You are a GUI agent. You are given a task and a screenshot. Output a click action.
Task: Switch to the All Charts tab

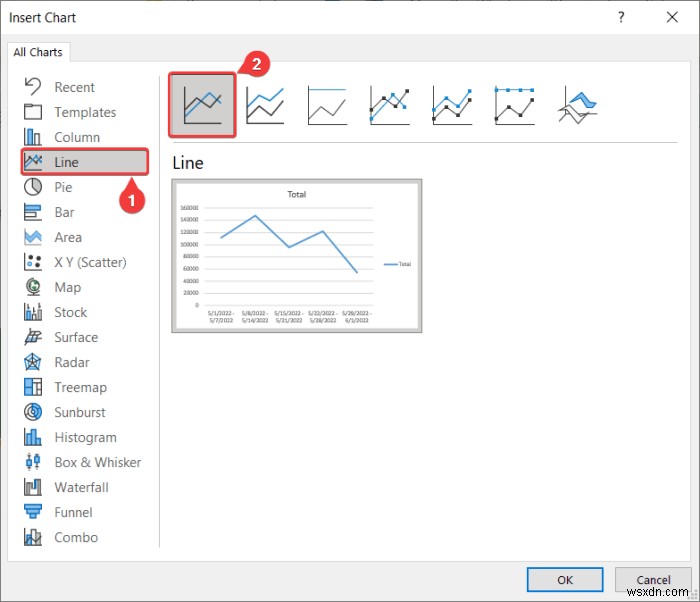tap(38, 52)
